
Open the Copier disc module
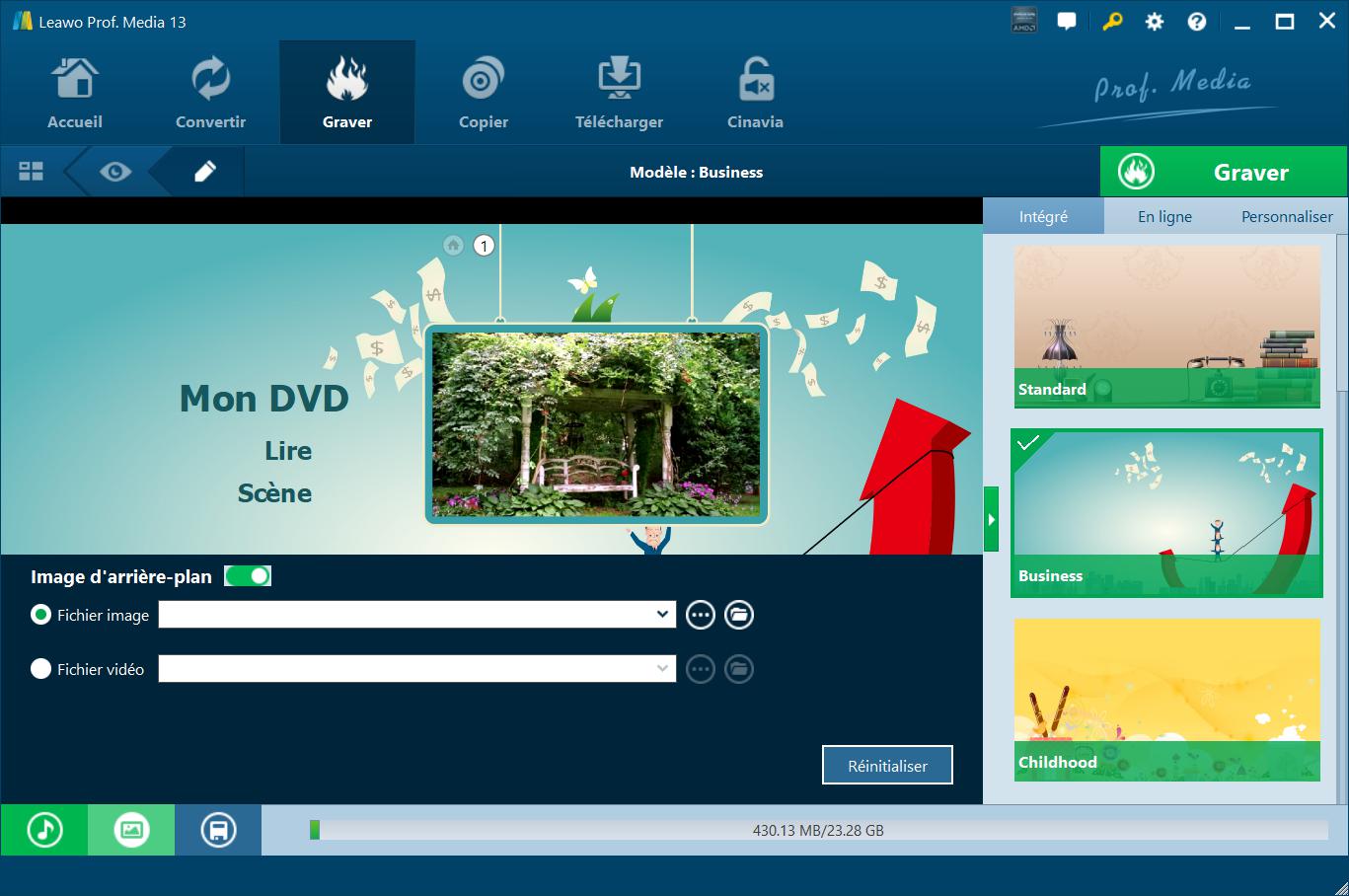coord(484,93)
